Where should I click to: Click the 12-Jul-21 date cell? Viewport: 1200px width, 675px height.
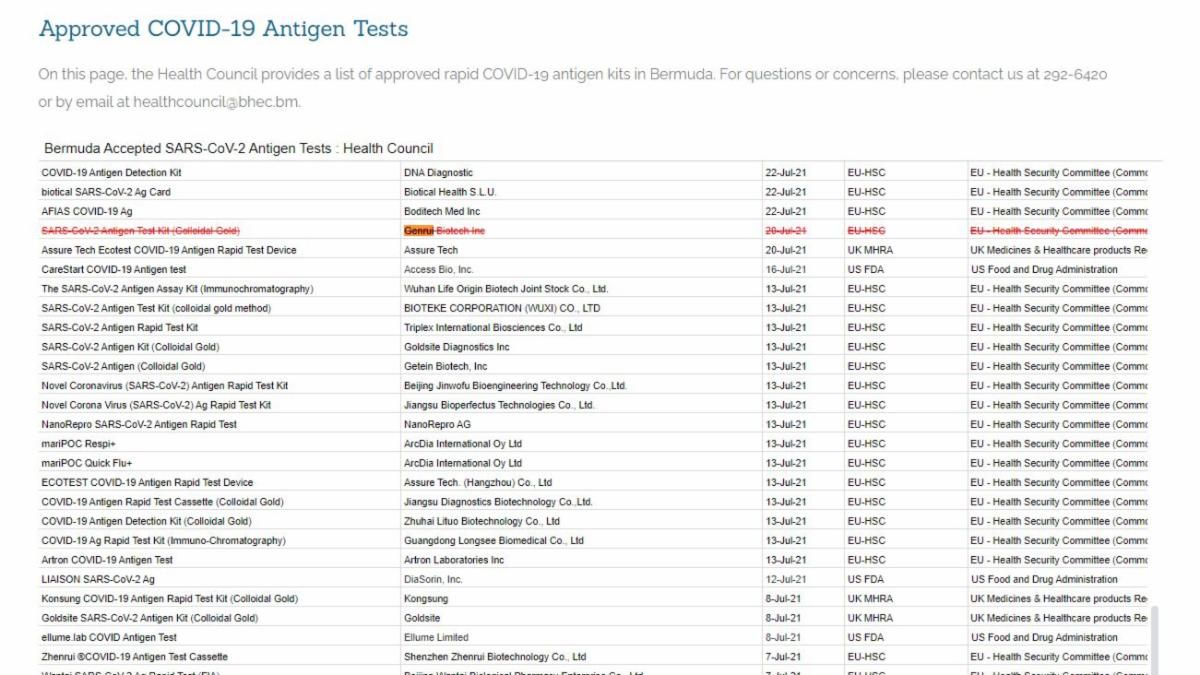point(786,580)
